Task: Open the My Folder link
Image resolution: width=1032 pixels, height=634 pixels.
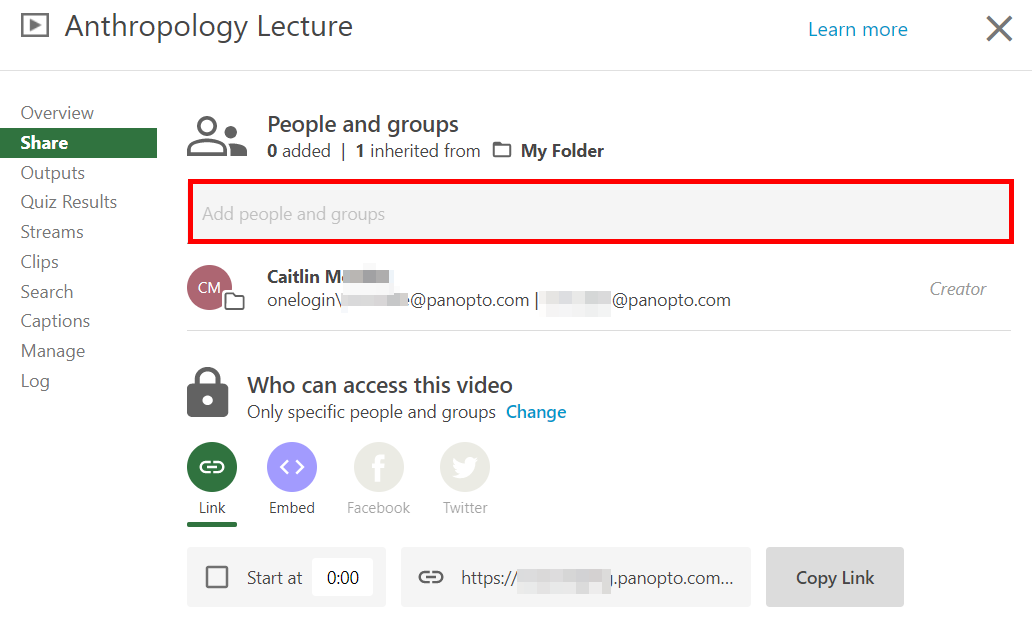Action: tap(562, 151)
